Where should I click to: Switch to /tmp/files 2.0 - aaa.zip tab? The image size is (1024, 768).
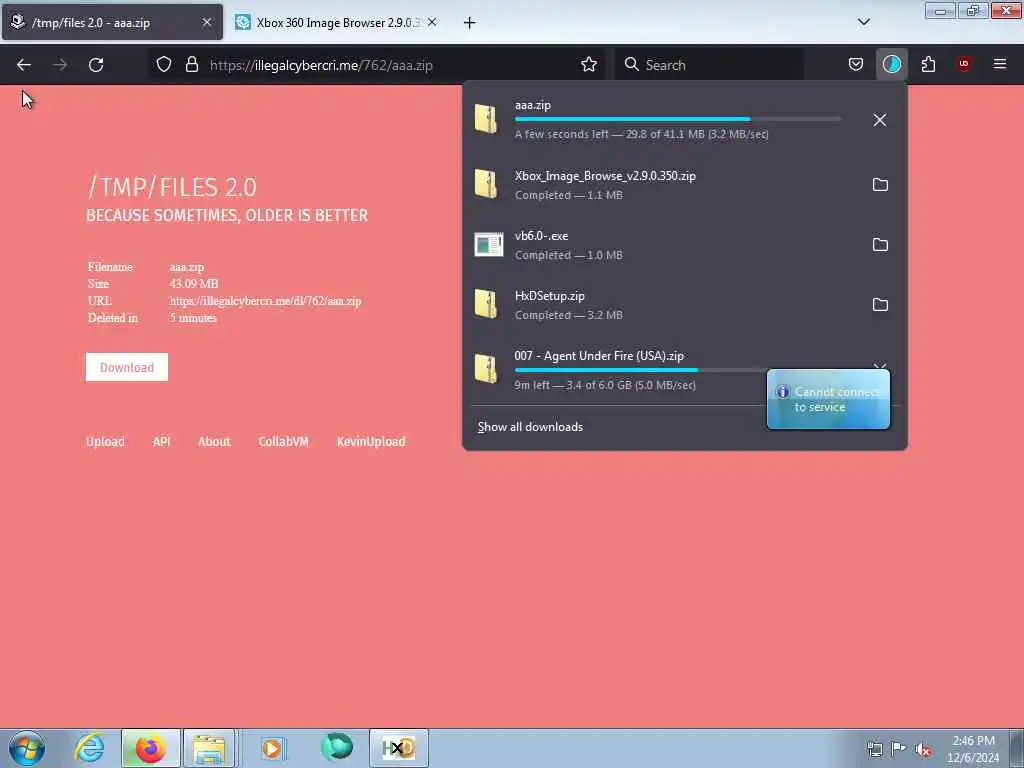pyautogui.click(x=112, y=22)
